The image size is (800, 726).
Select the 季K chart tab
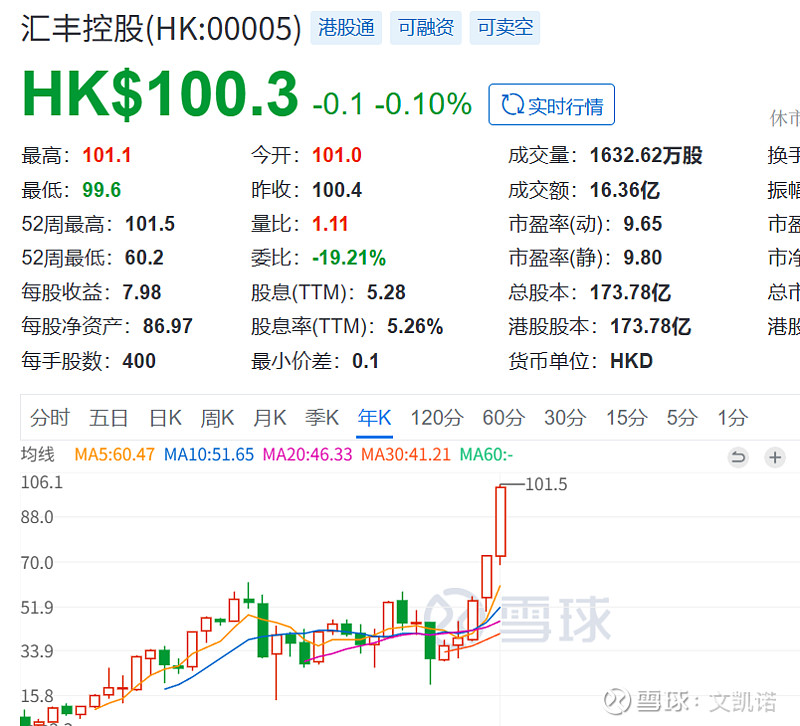(x=322, y=418)
